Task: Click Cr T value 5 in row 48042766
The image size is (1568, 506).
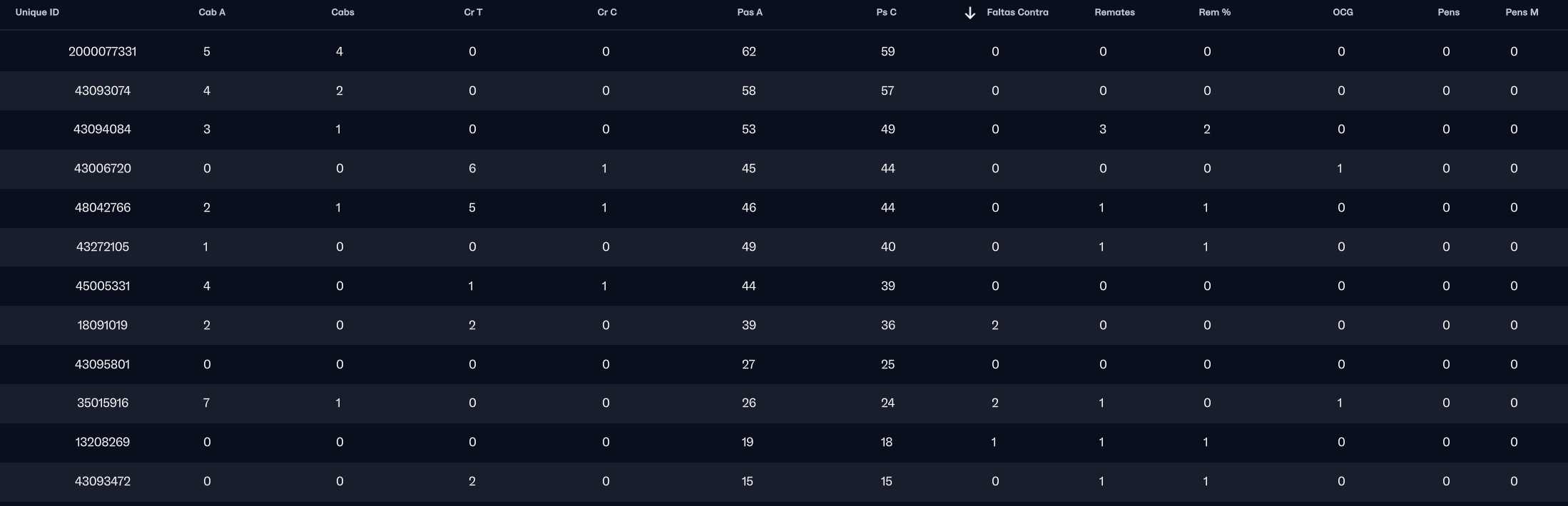Action: point(472,208)
